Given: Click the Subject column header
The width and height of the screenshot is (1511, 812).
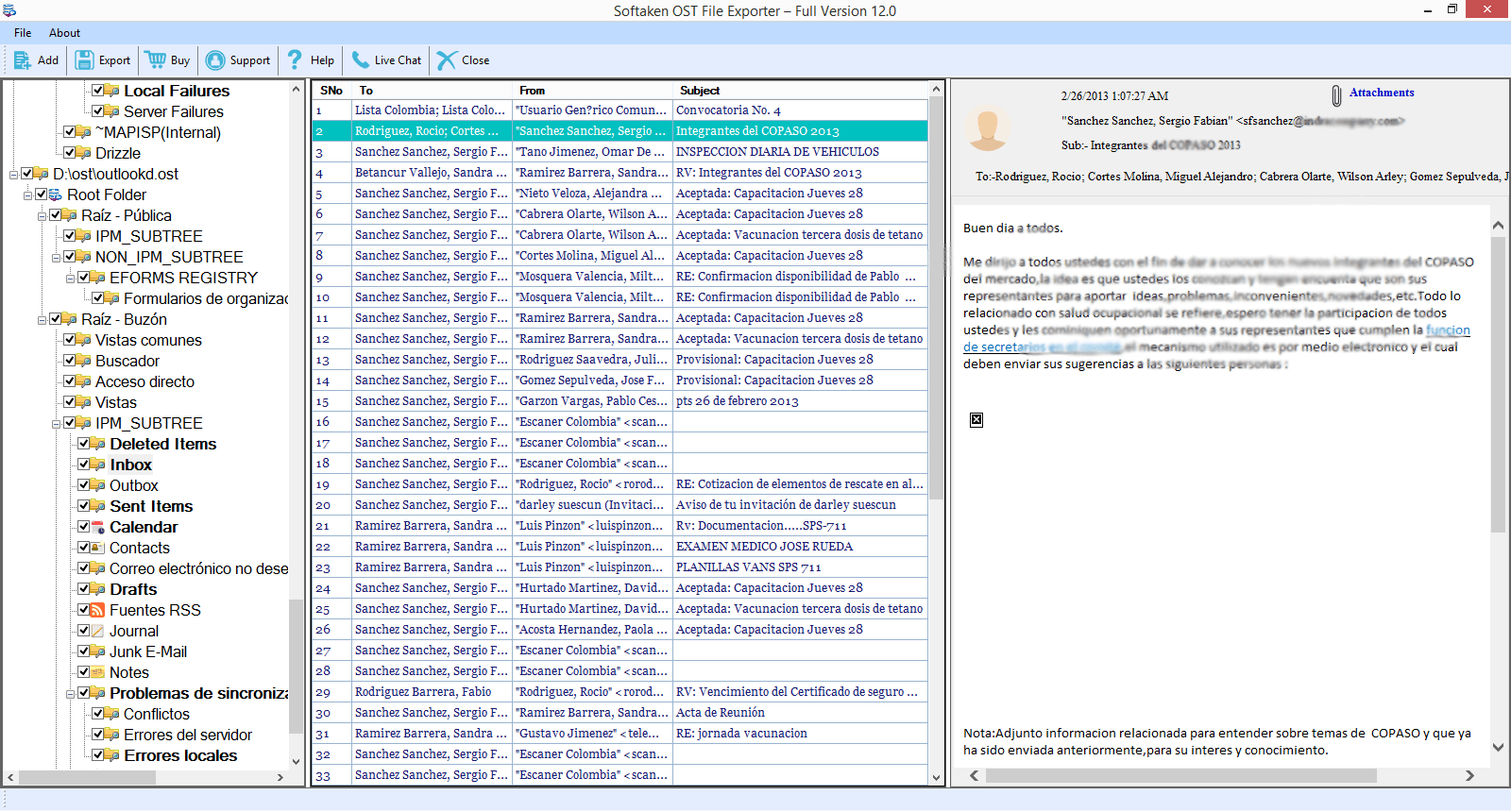Looking at the screenshot, I should pos(700,91).
